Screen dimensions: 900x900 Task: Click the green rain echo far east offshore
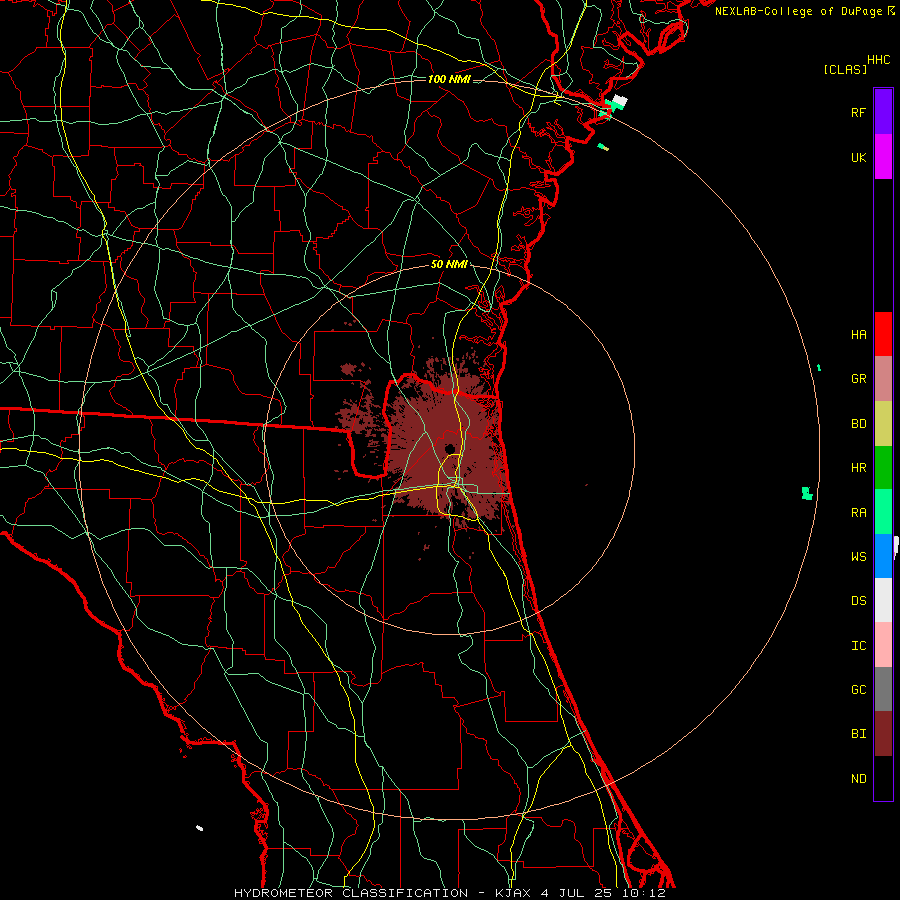coord(806,493)
